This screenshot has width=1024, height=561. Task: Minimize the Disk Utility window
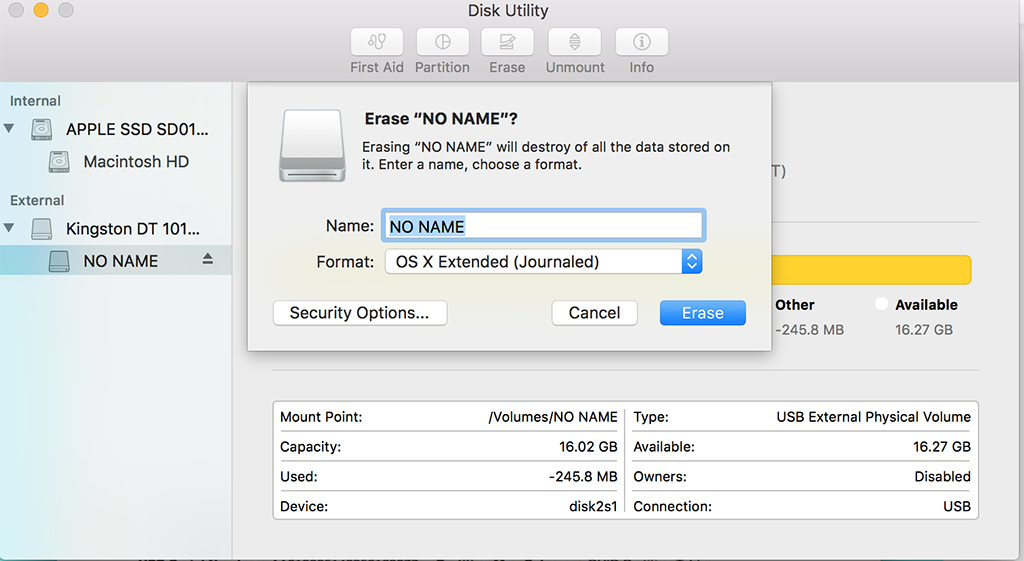(41, 10)
